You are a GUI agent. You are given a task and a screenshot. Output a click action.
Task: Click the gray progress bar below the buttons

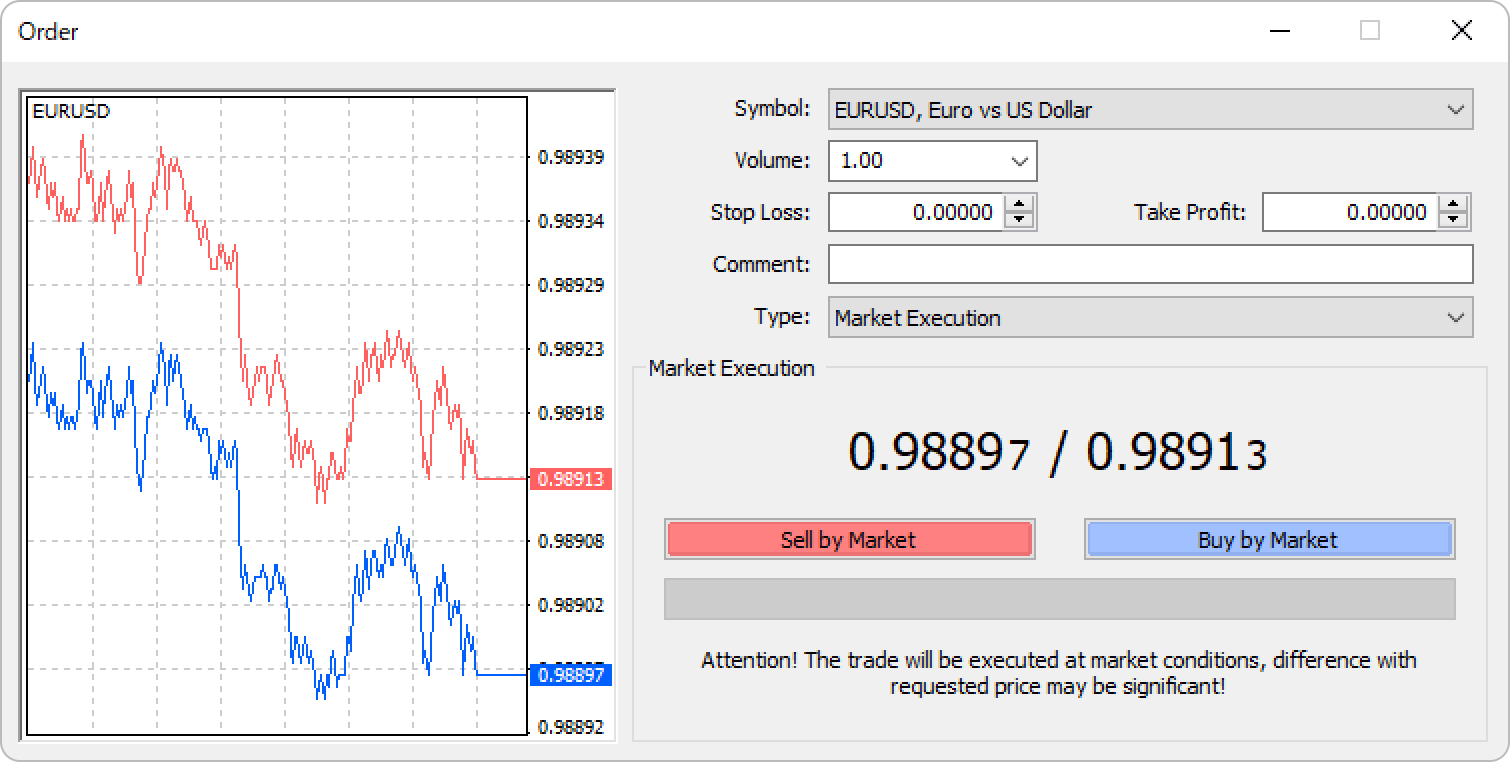(1059, 599)
